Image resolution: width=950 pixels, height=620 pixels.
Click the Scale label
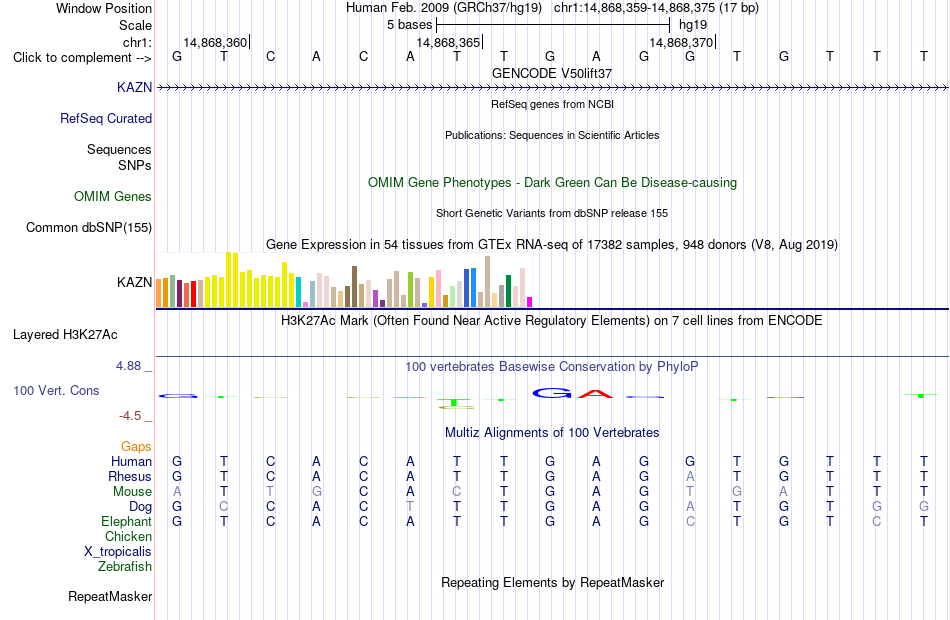(x=136, y=25)
